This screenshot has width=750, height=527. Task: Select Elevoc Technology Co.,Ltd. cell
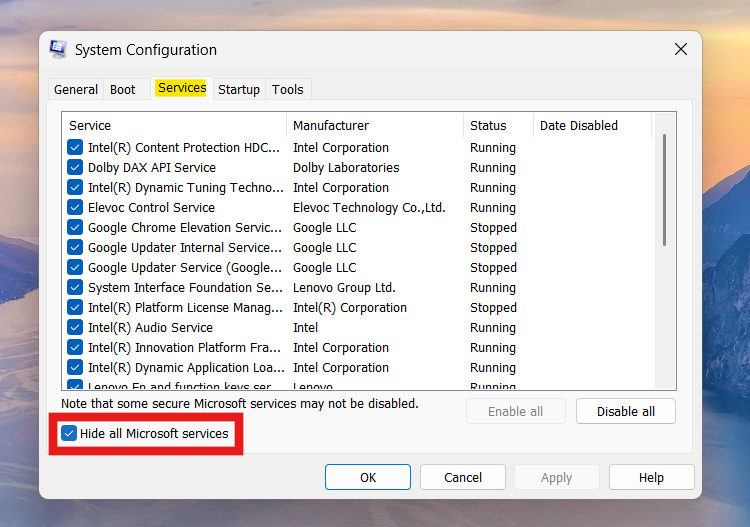tap(369, 208)
